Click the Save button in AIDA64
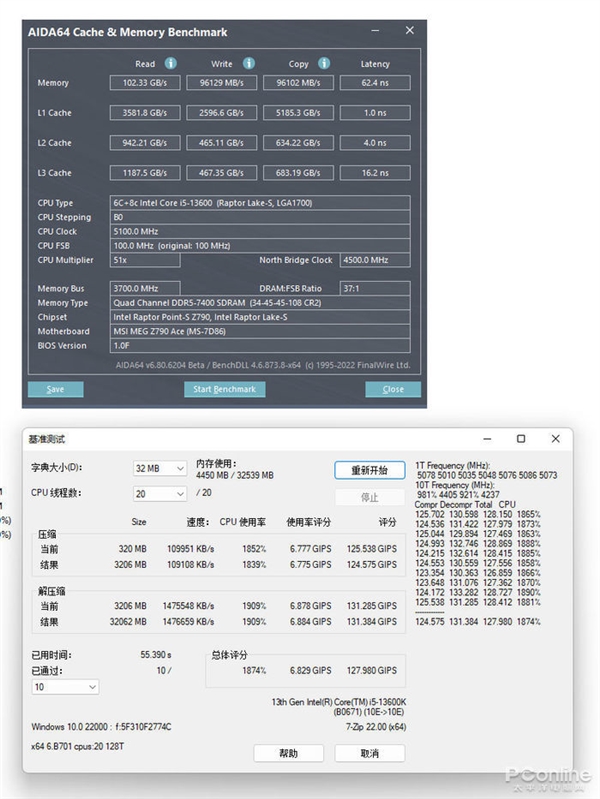This screenshot has height=799, width=600. pos(56,389)
